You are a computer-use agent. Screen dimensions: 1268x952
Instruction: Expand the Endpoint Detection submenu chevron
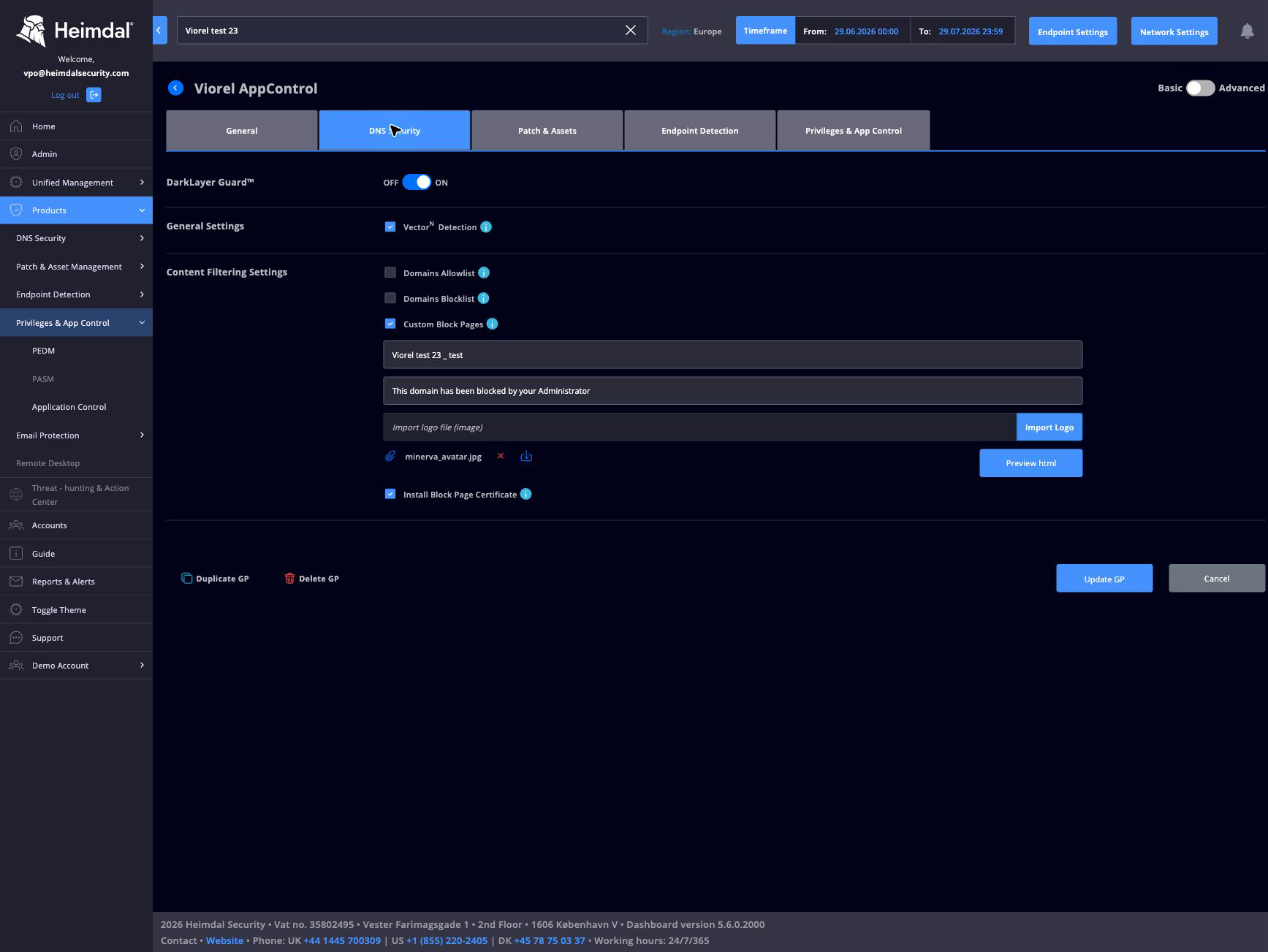(x=142, y=294)
